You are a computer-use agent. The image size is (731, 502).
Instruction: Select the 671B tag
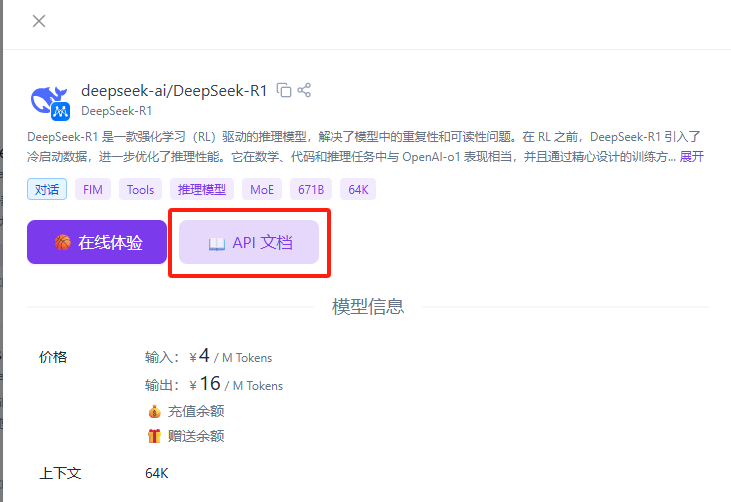[x=311, y=189]
